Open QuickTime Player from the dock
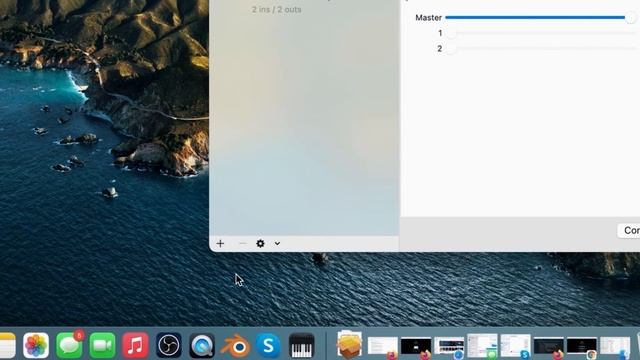640x360 pixels. point(202,346)
